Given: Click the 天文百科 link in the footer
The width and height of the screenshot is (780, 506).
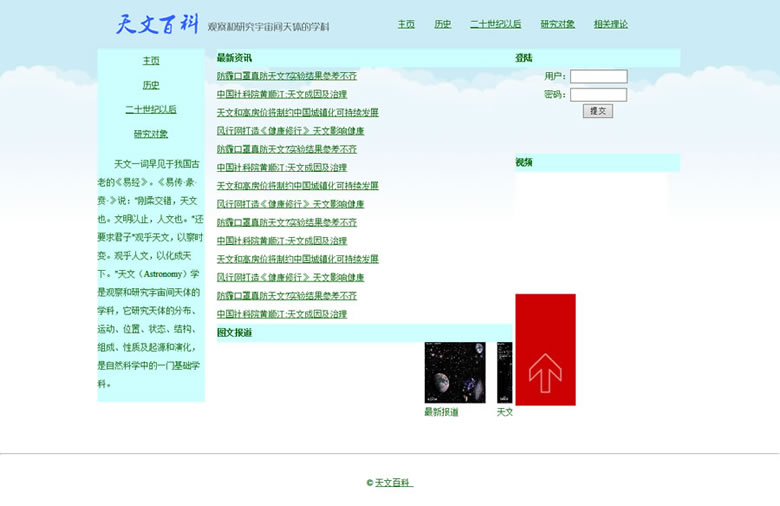Looking at the screenshot, I should click(393, 483).
